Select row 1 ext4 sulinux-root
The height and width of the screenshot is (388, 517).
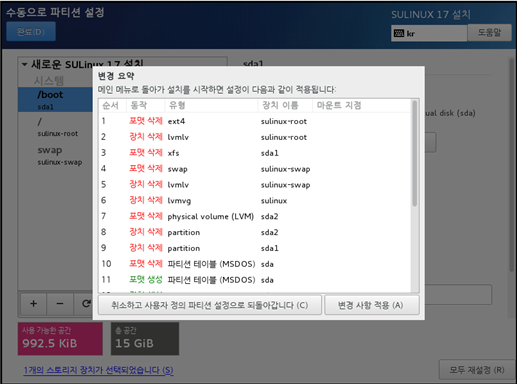255,121
